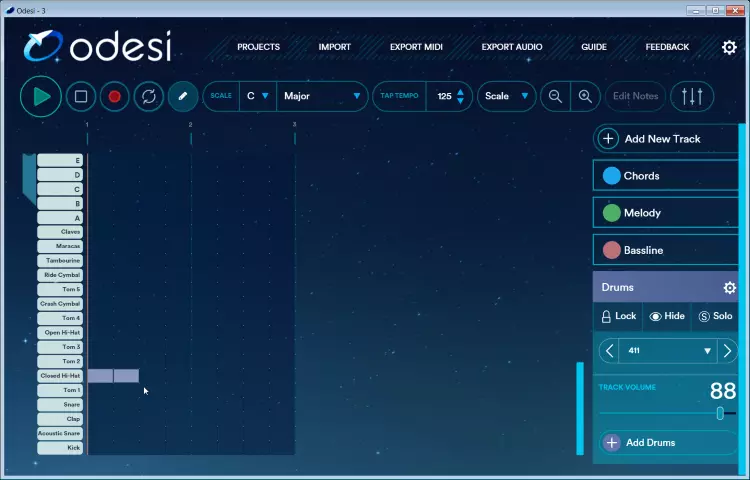This screenshot has height=480, width=750.
Task: Click the Tambourine row label
Action: pos(60,261)
